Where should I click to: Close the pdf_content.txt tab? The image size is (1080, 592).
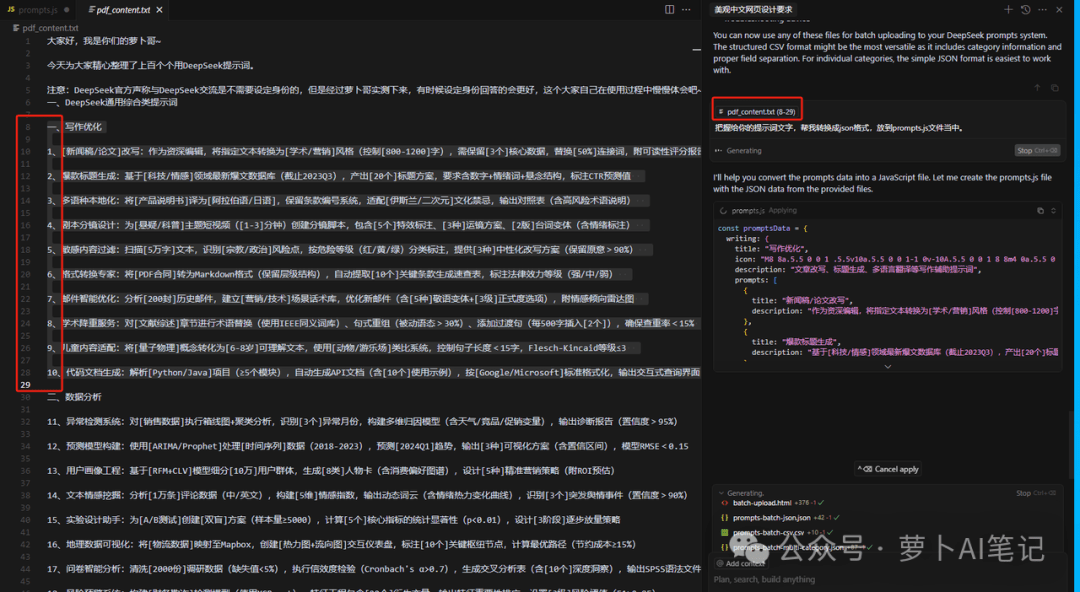[x=160, y=10]
